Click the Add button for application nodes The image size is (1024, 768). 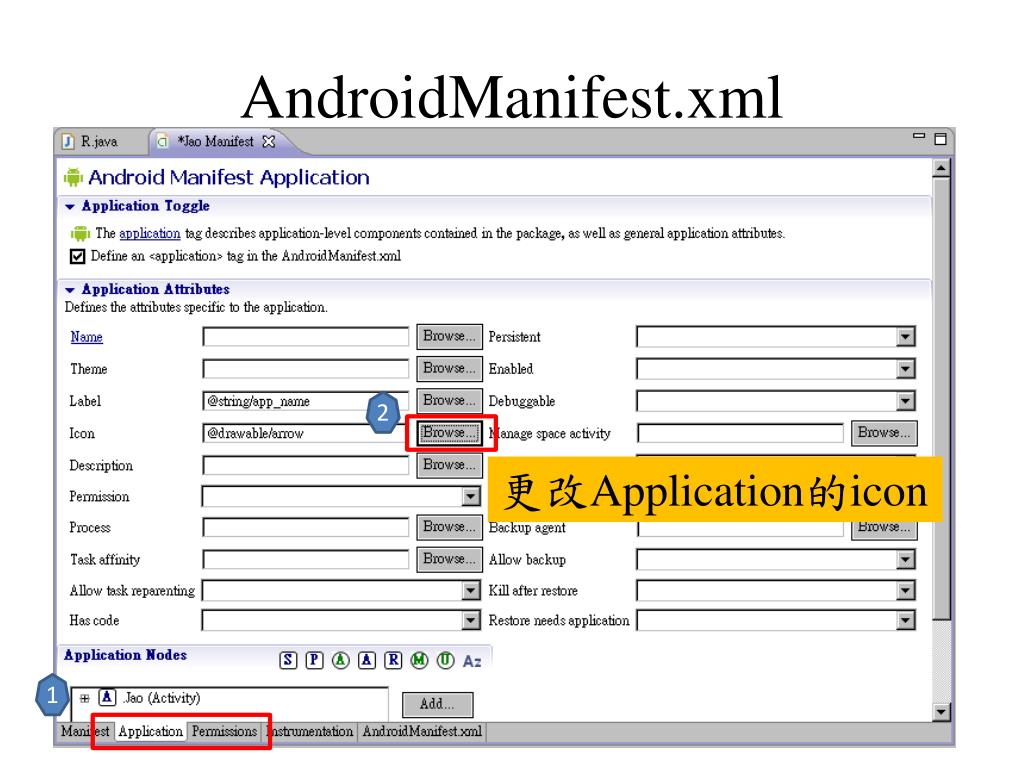[437, 704]
